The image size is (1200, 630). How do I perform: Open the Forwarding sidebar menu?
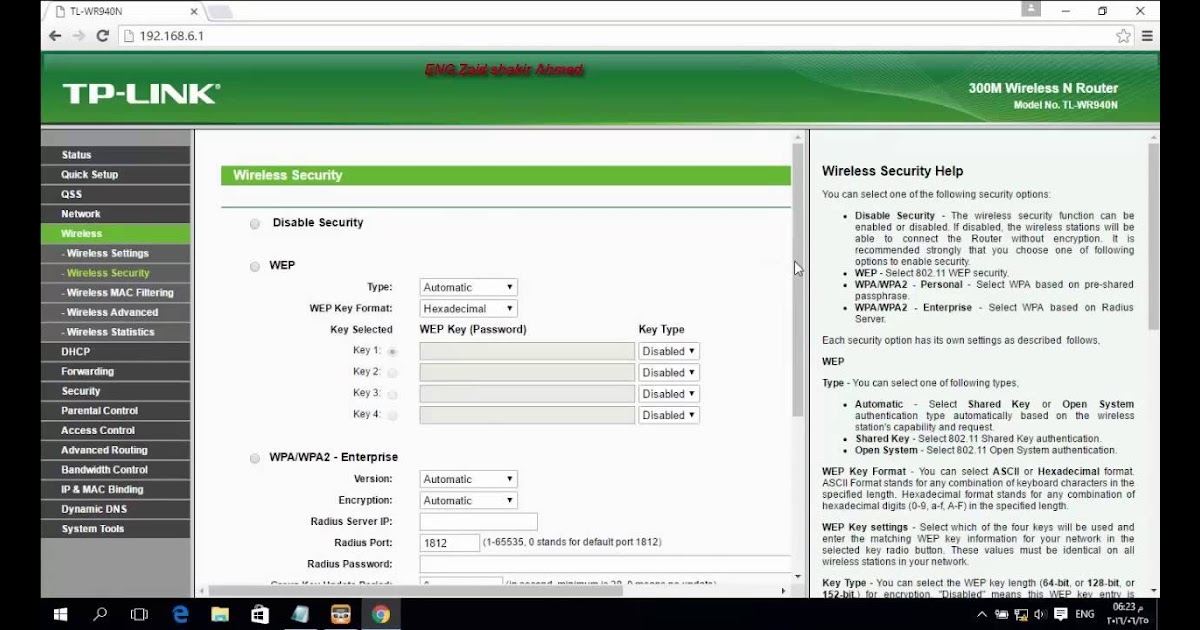pos(116,371)
